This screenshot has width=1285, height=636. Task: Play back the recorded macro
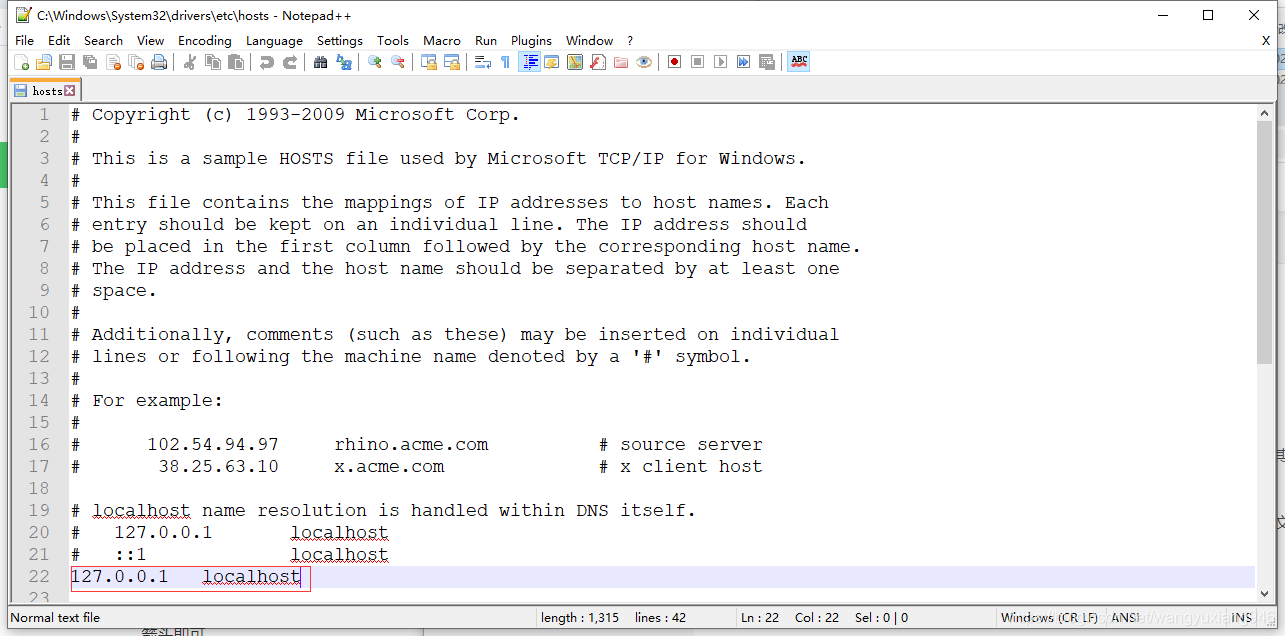(x=721, y=62)
